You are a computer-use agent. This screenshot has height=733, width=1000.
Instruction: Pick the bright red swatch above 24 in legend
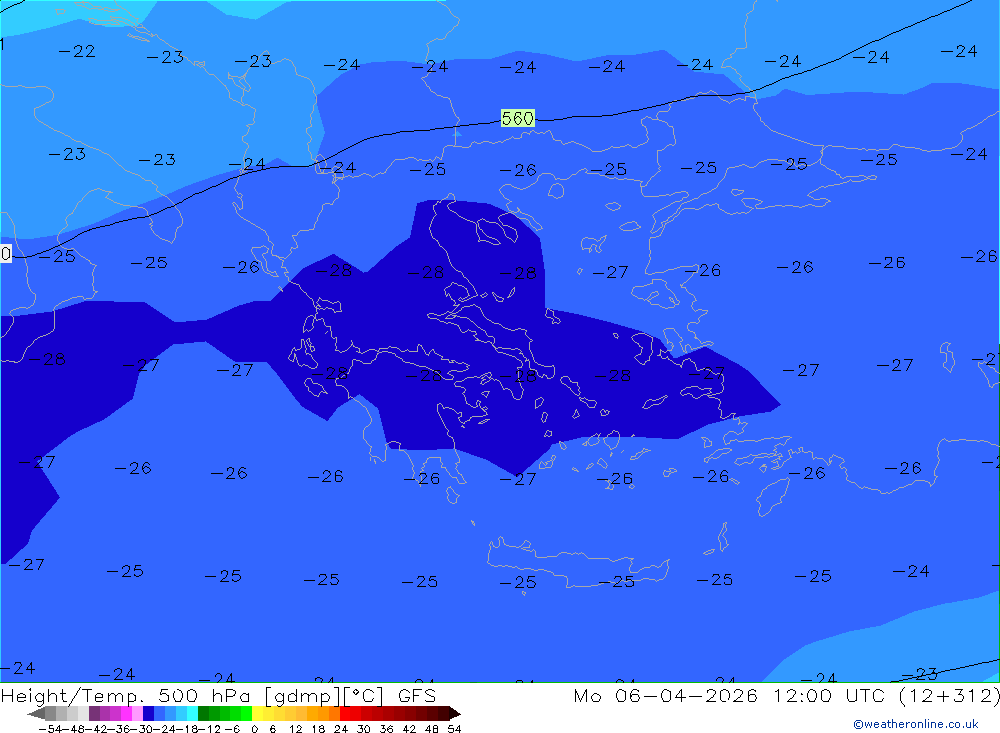pos(344,714)
